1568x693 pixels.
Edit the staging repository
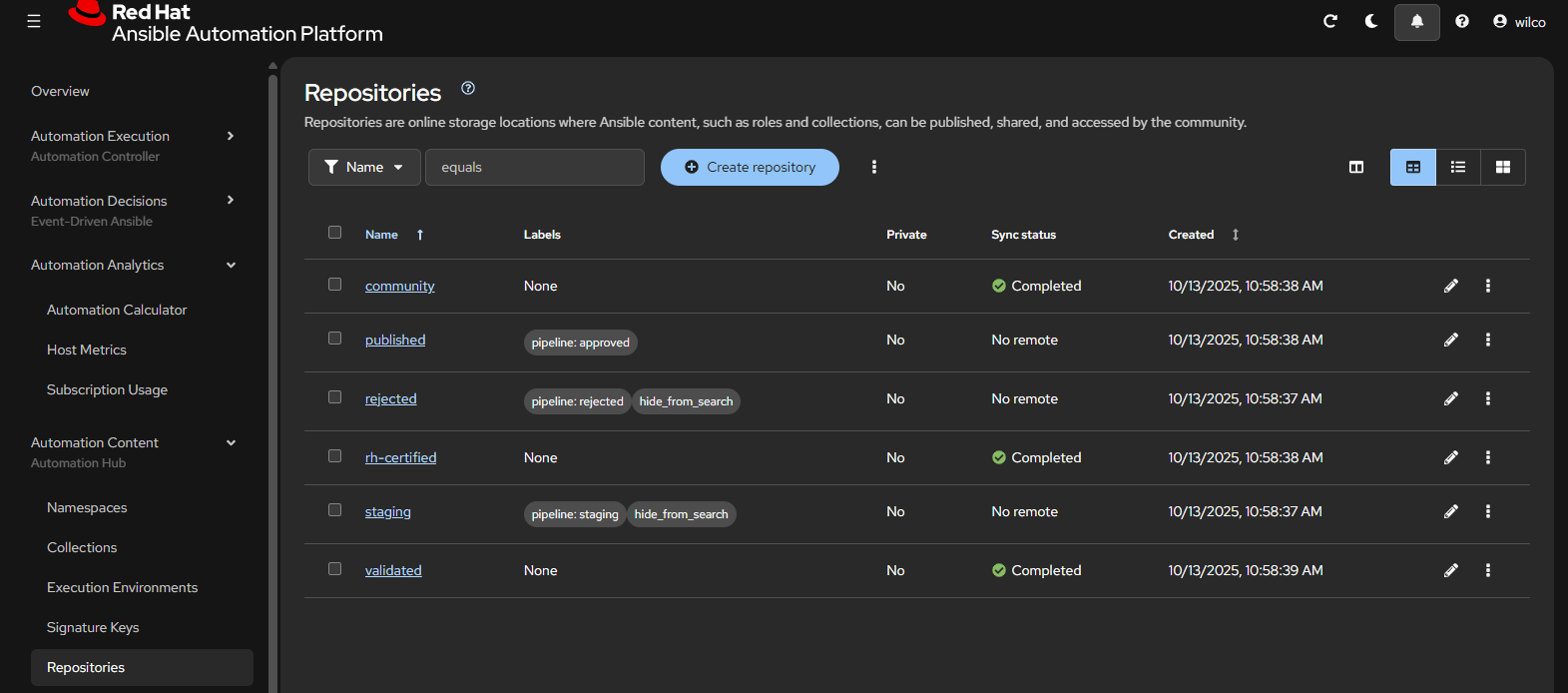pos(1451,511)
